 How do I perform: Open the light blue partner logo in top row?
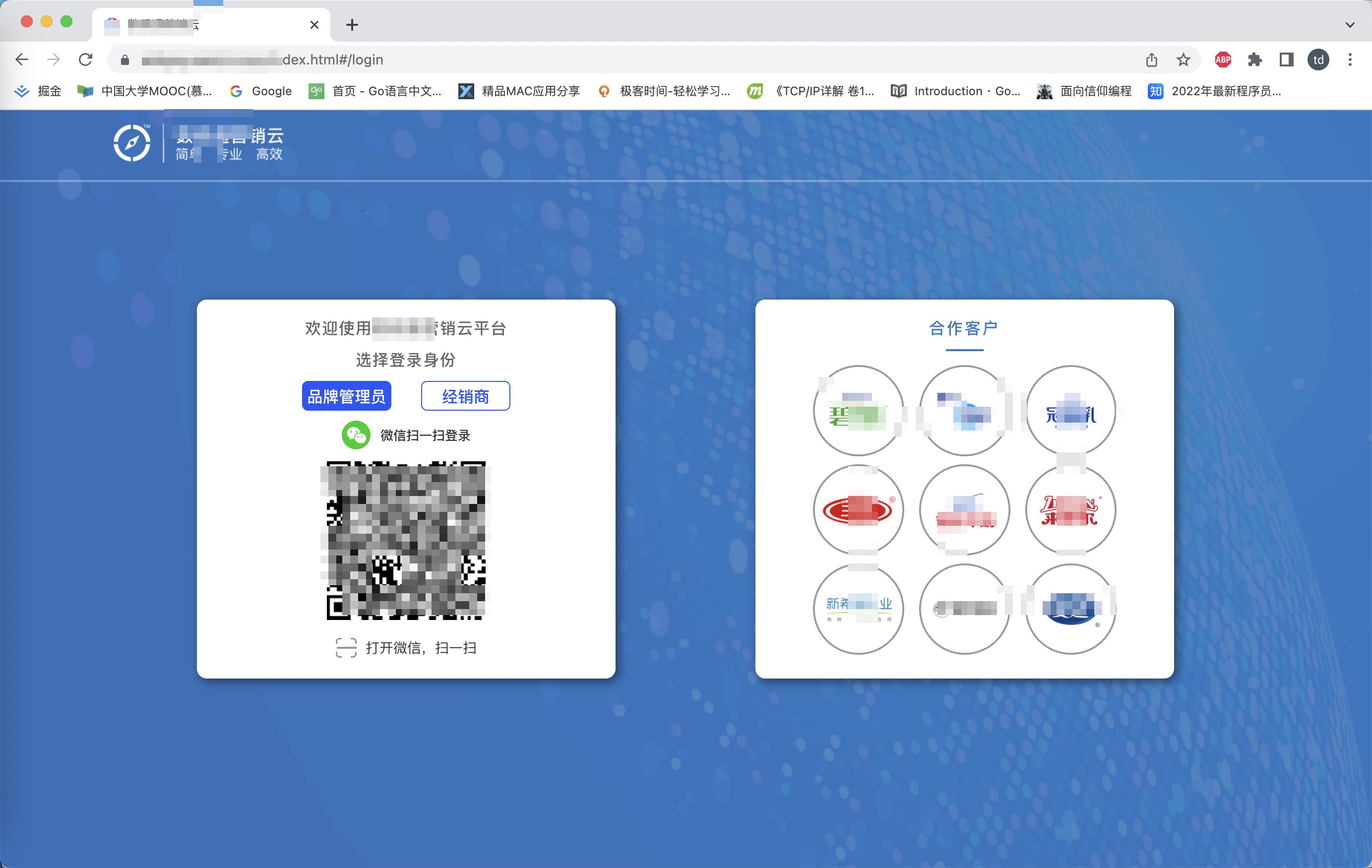pos(964,410)
